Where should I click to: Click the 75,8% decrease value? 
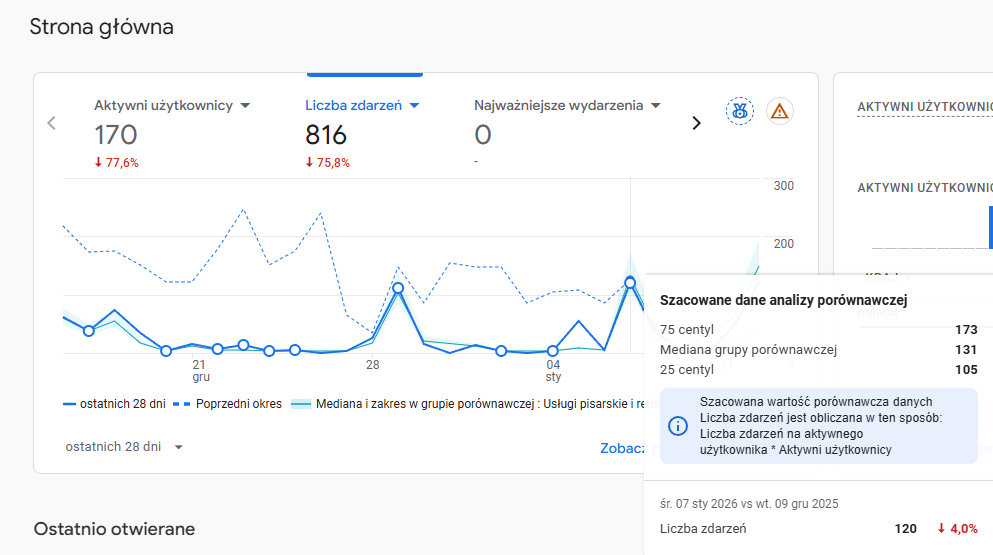point(327,163)
